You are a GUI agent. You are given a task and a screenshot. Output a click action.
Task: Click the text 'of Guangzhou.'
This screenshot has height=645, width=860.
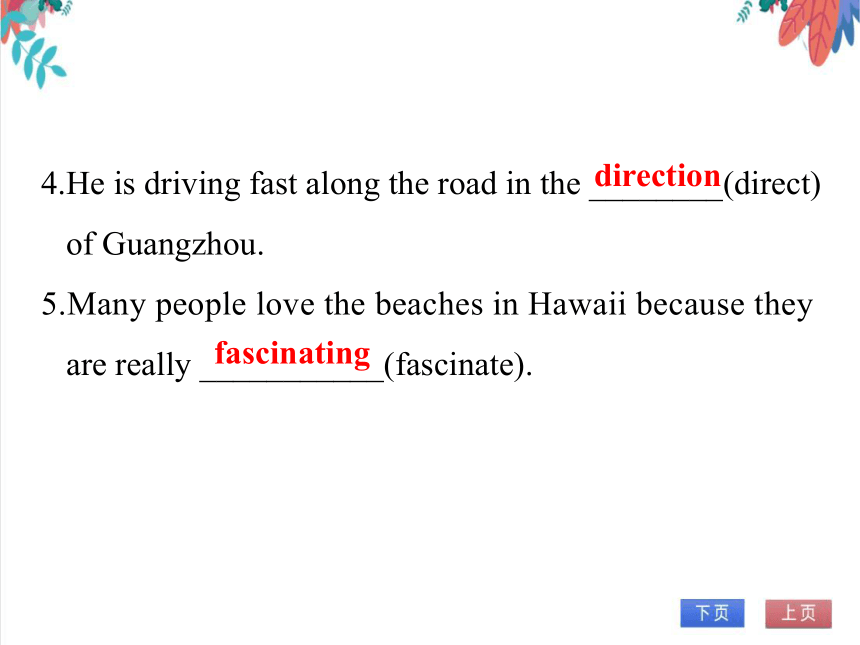165,244
